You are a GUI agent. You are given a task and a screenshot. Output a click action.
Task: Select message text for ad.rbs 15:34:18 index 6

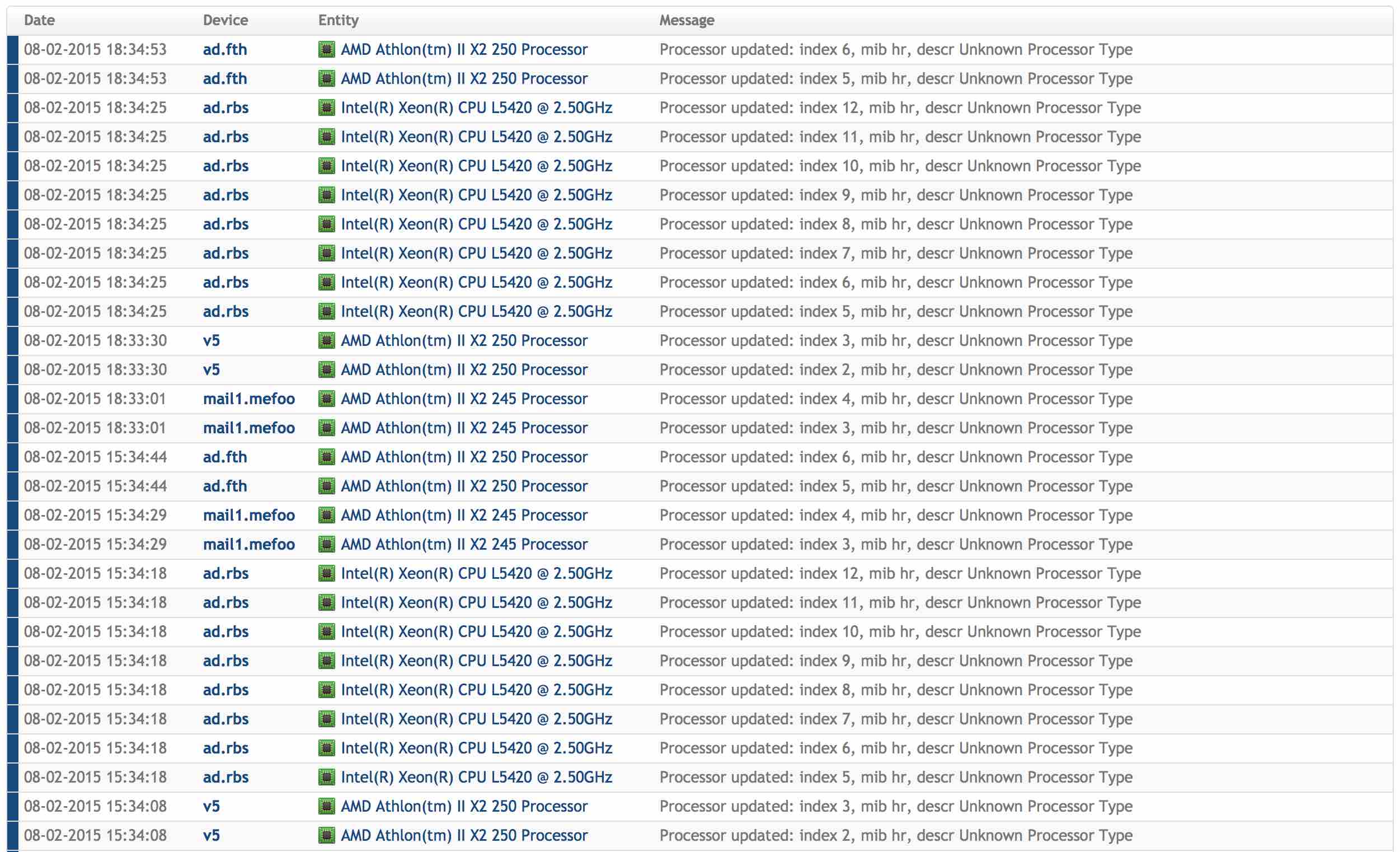tap(896, 748)
